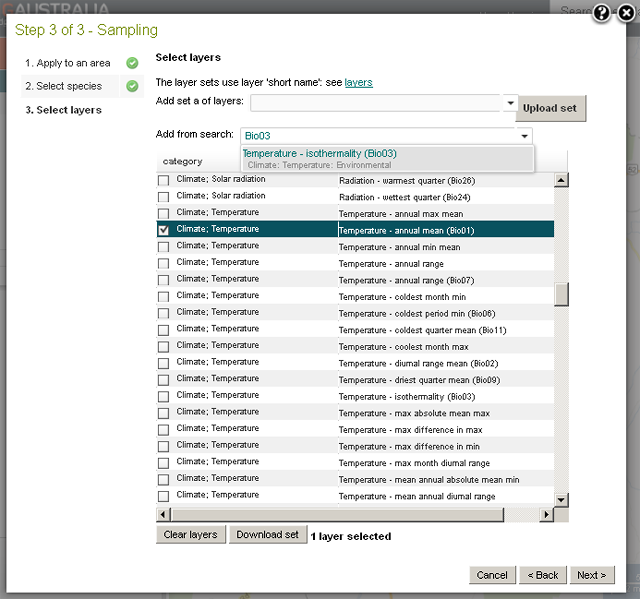Go to step 2 Select species
The image size is (640, 599).
pos(64,86)
